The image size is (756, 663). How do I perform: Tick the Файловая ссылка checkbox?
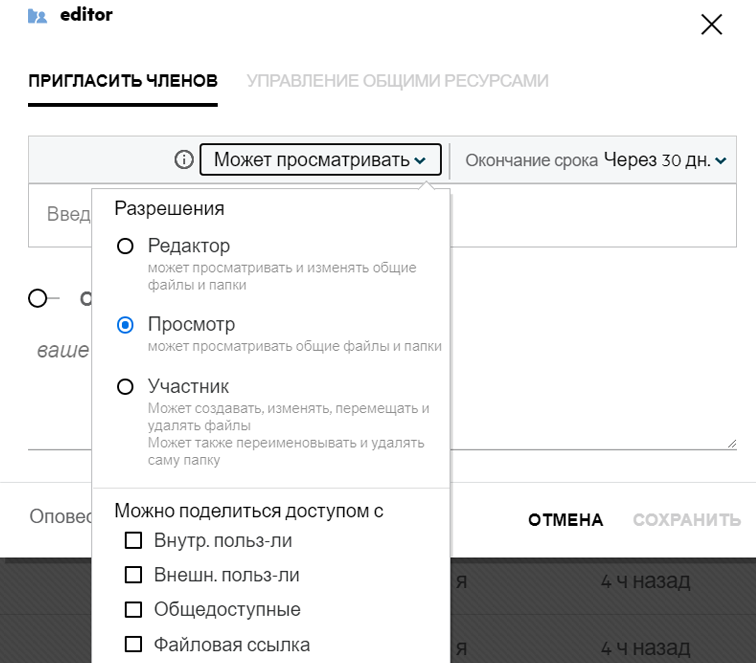click(133, 644)
